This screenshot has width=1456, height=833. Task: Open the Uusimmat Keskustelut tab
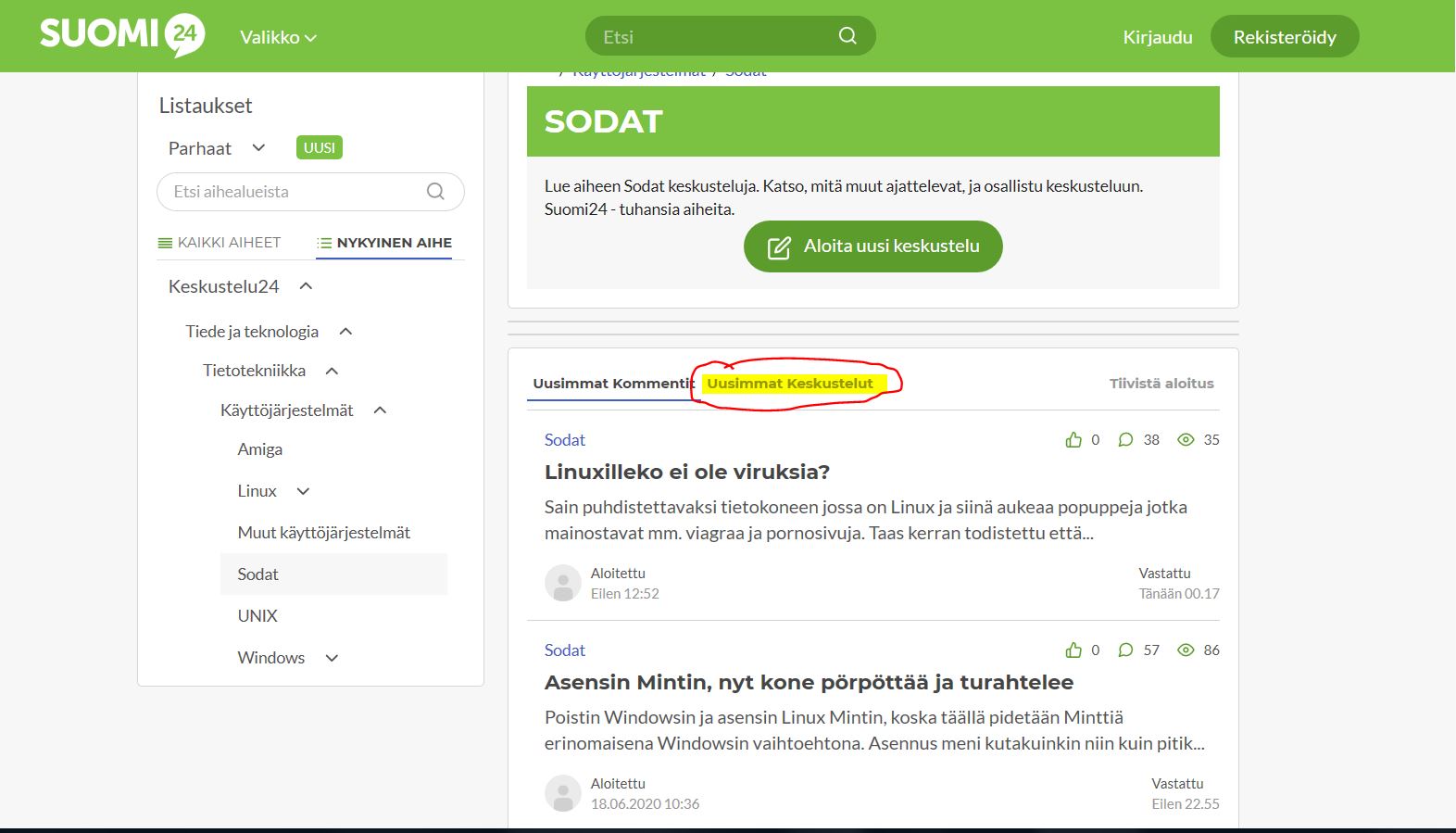pyautogui.click(x=790, y=384)
